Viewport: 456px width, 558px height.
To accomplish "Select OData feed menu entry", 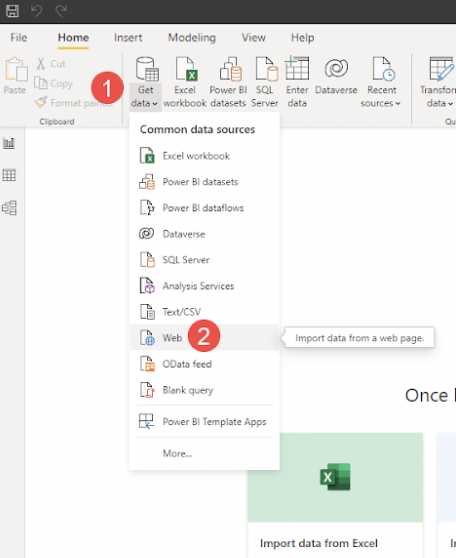I will point(204,364).
